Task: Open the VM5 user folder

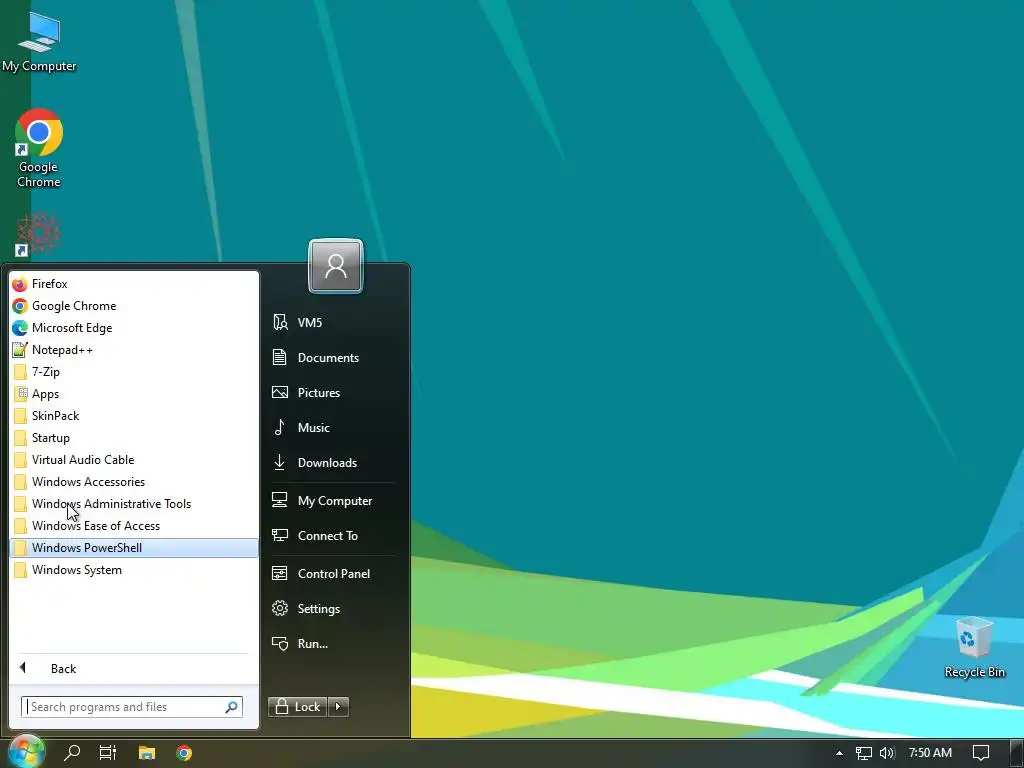Action: pyautogui.click(x=333, y=323)
